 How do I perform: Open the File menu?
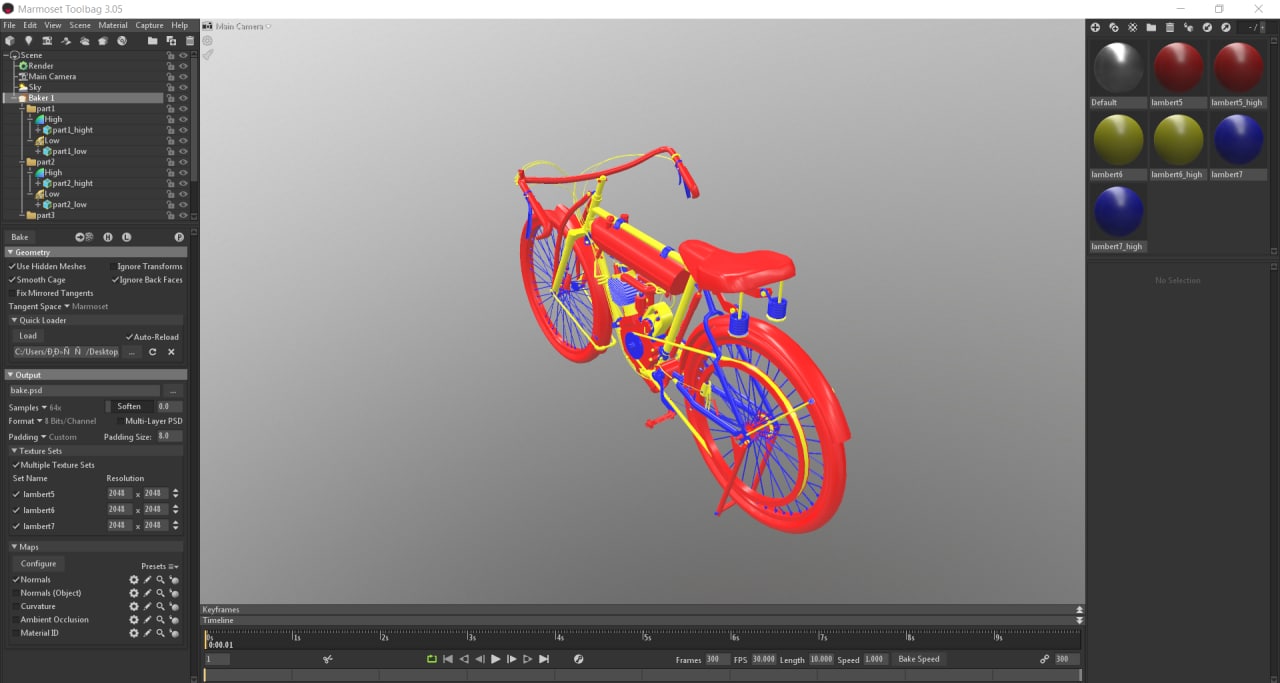click(x=9, y=25)
